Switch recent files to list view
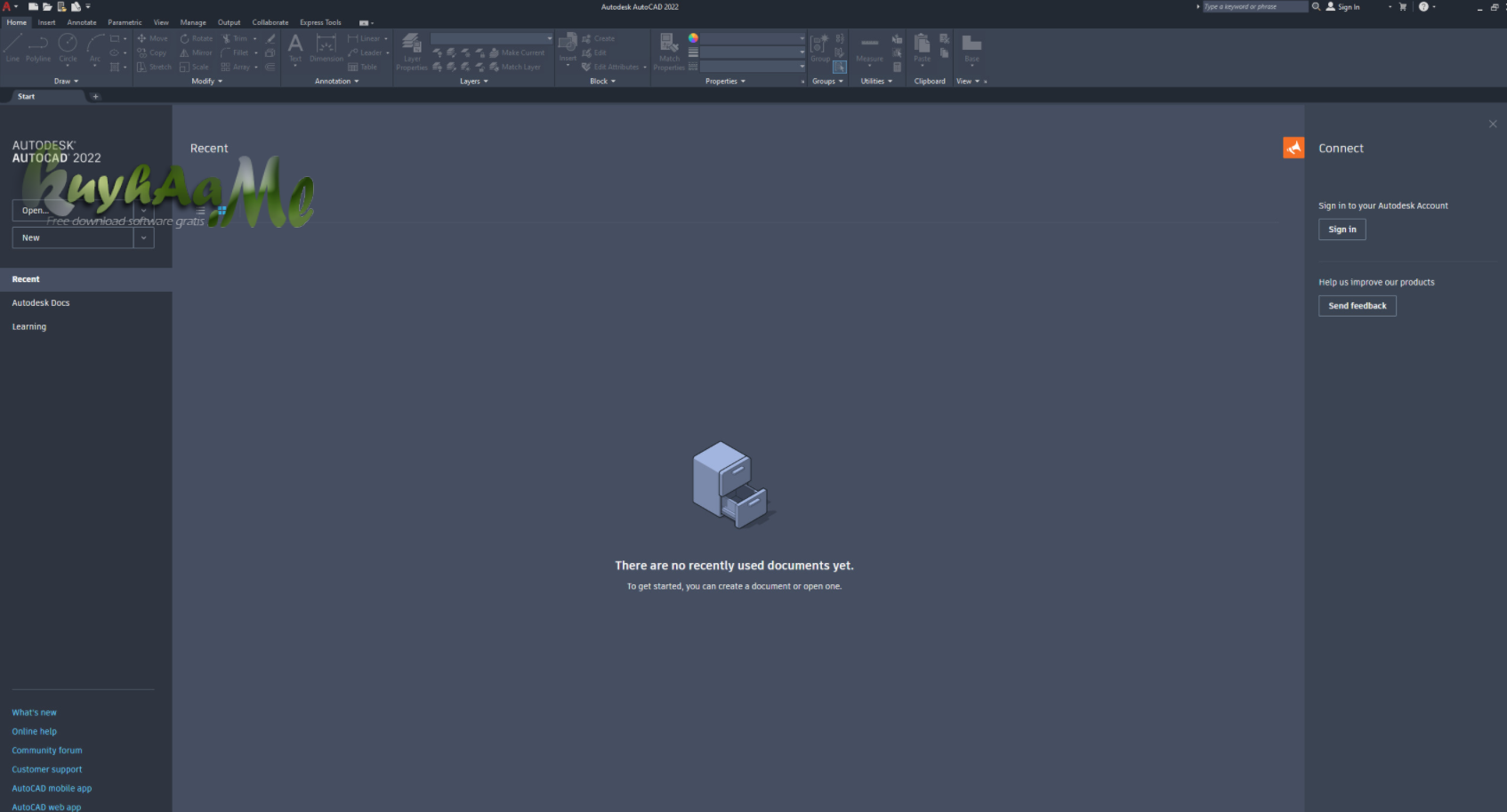 coord(201,211)
